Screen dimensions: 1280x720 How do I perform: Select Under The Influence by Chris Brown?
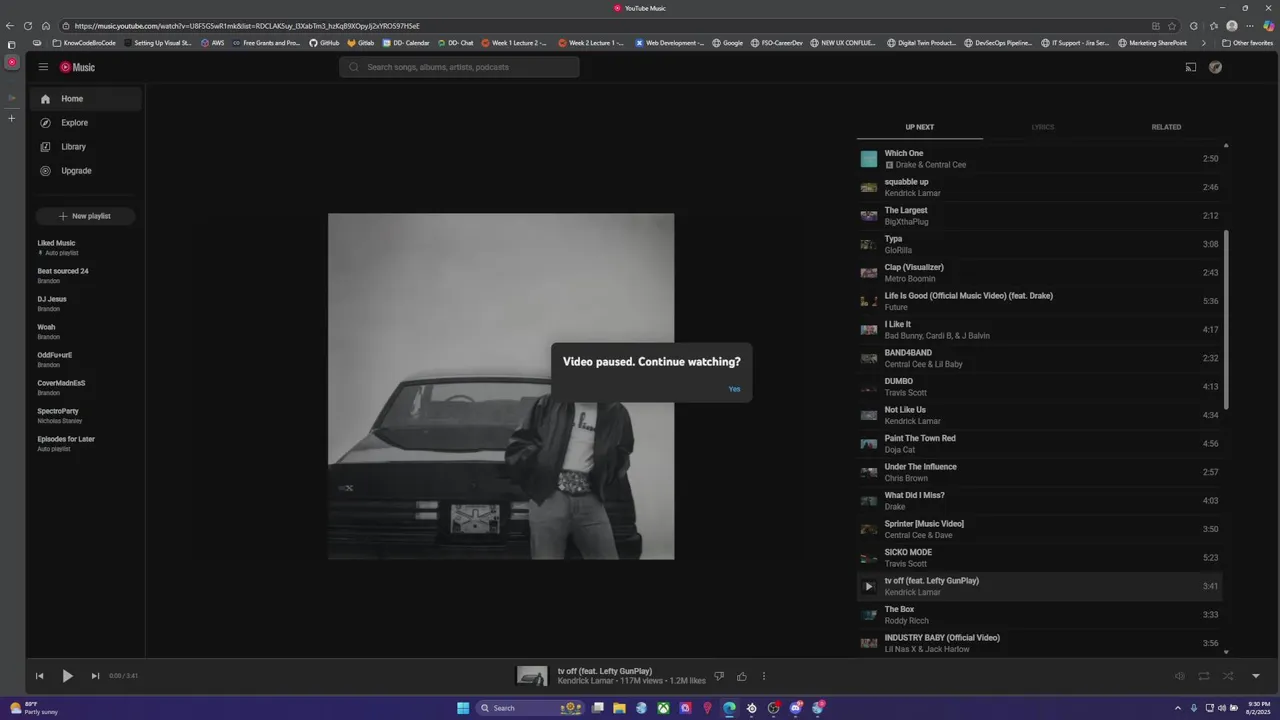1040,472
